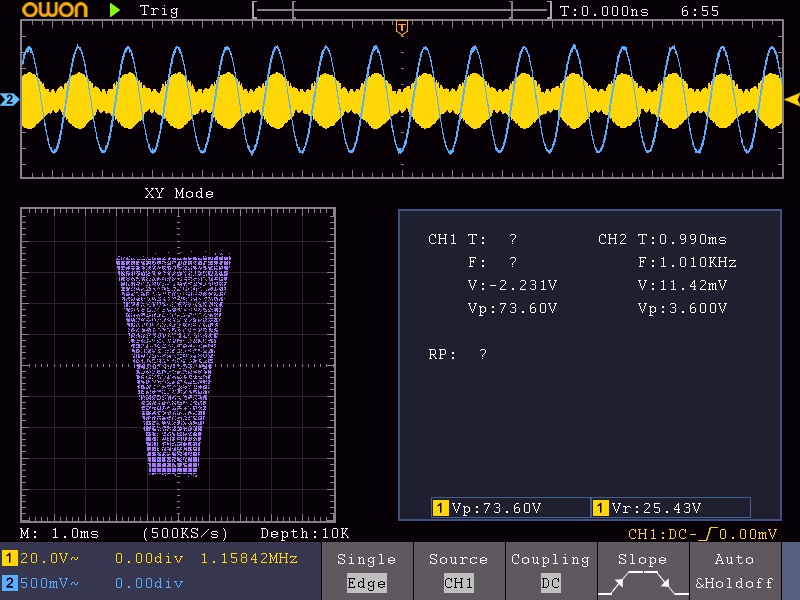The height and width of the screenshot is (600, 800).
Task: Click the 1.15842MHz frequency counter readout
Action: pos(249,558)
